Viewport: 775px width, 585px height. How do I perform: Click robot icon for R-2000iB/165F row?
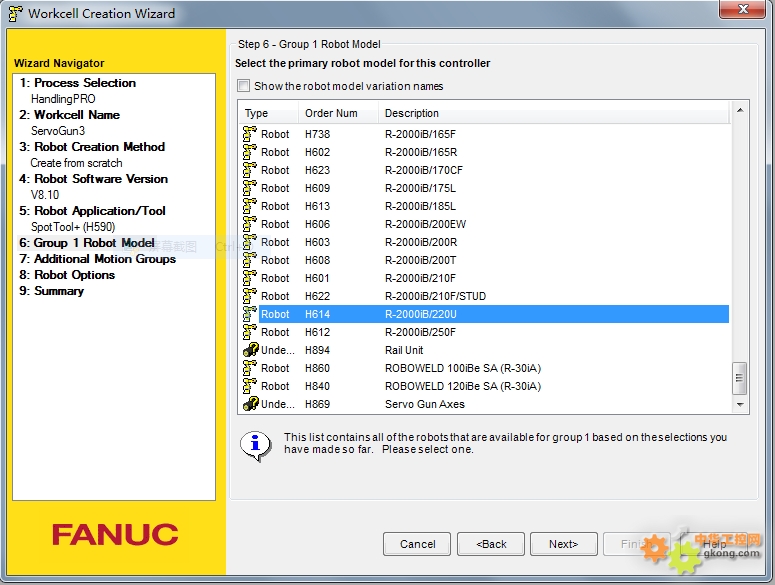[x=250, y=134]
